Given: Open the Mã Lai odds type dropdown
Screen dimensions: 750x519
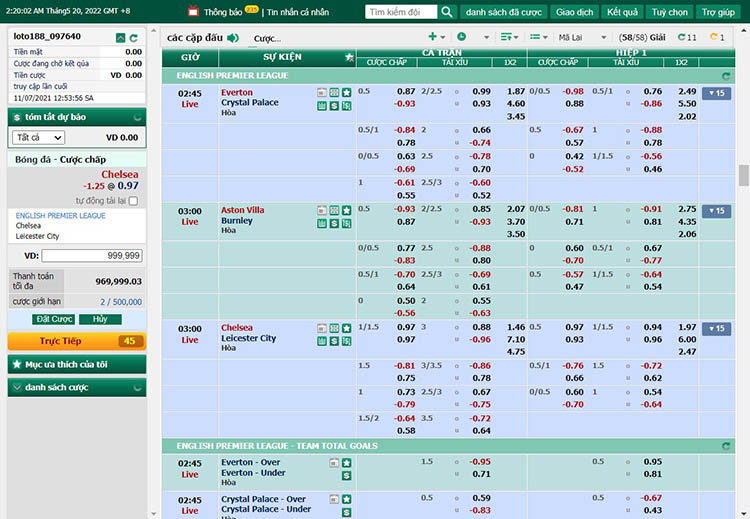Looking at the screenshot, I should tap(580, 38).
